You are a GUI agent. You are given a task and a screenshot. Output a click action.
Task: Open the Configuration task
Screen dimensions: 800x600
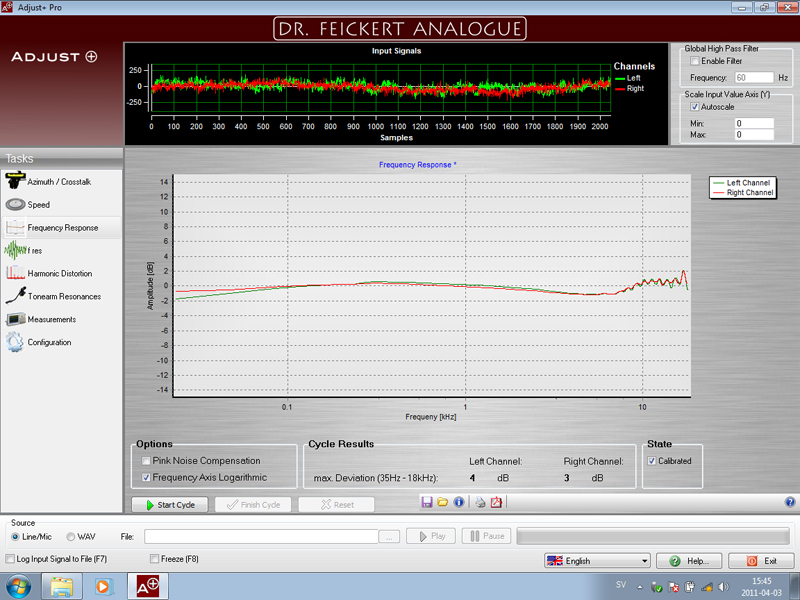(49, 342)
